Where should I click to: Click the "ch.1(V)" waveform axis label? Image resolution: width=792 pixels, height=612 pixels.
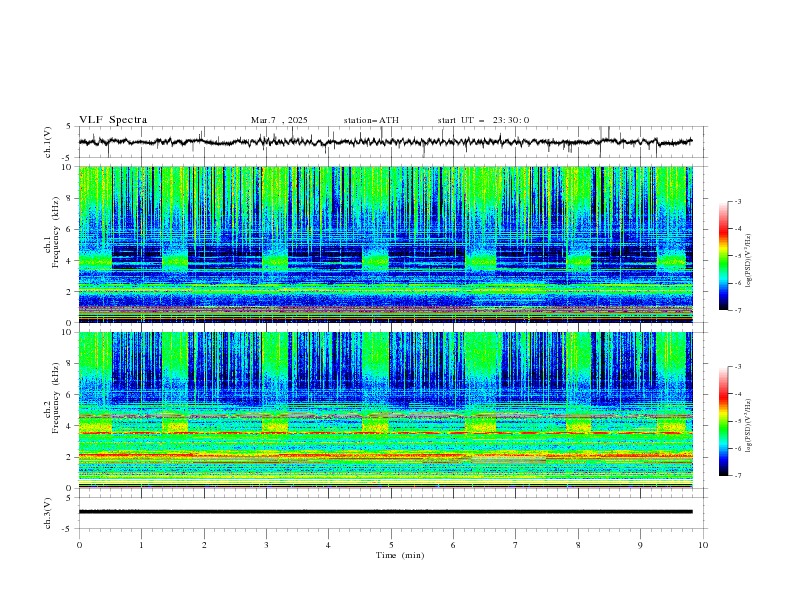48,142
